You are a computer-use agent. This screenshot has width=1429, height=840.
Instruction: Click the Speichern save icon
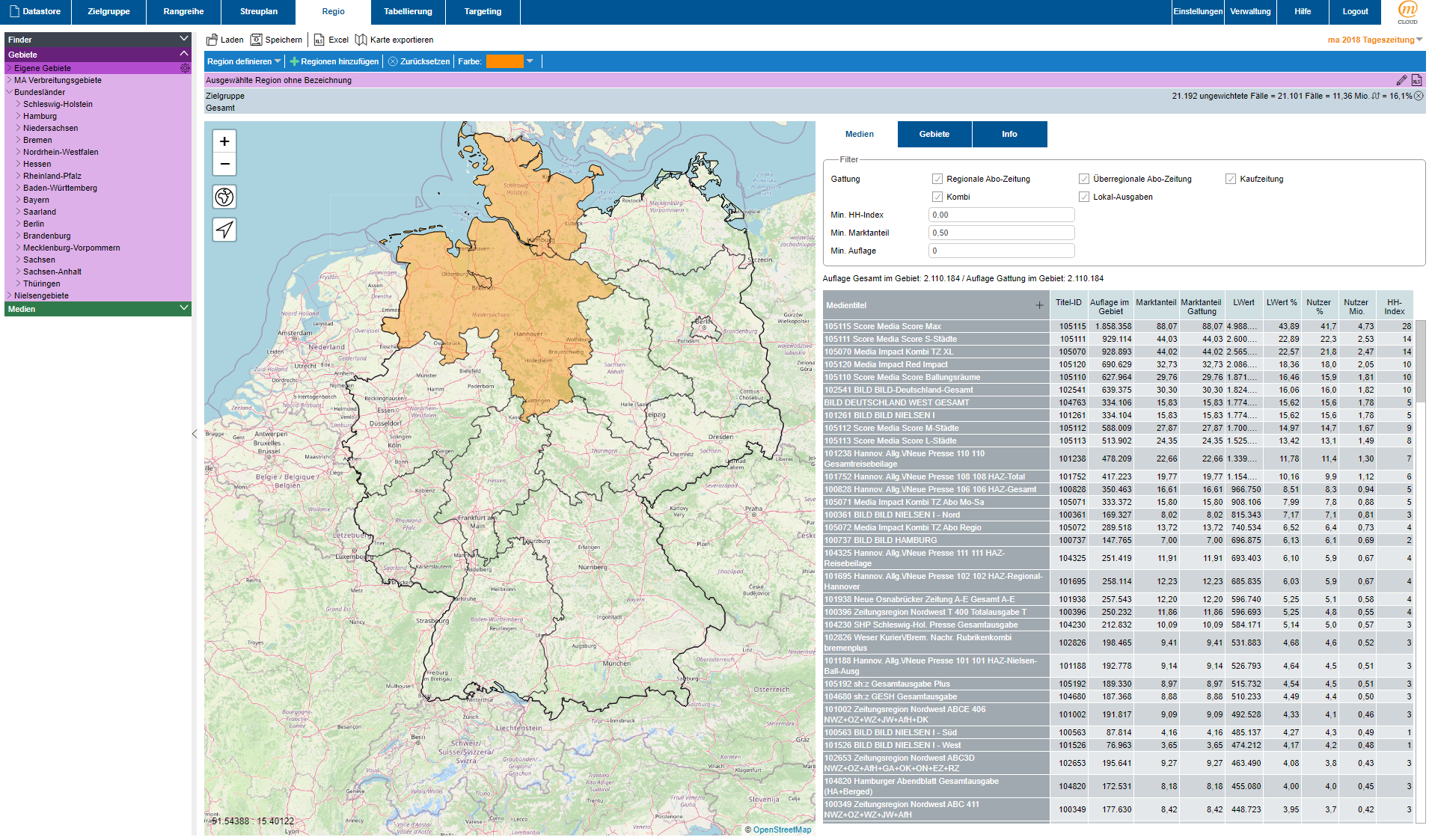[x=257, y=40]
